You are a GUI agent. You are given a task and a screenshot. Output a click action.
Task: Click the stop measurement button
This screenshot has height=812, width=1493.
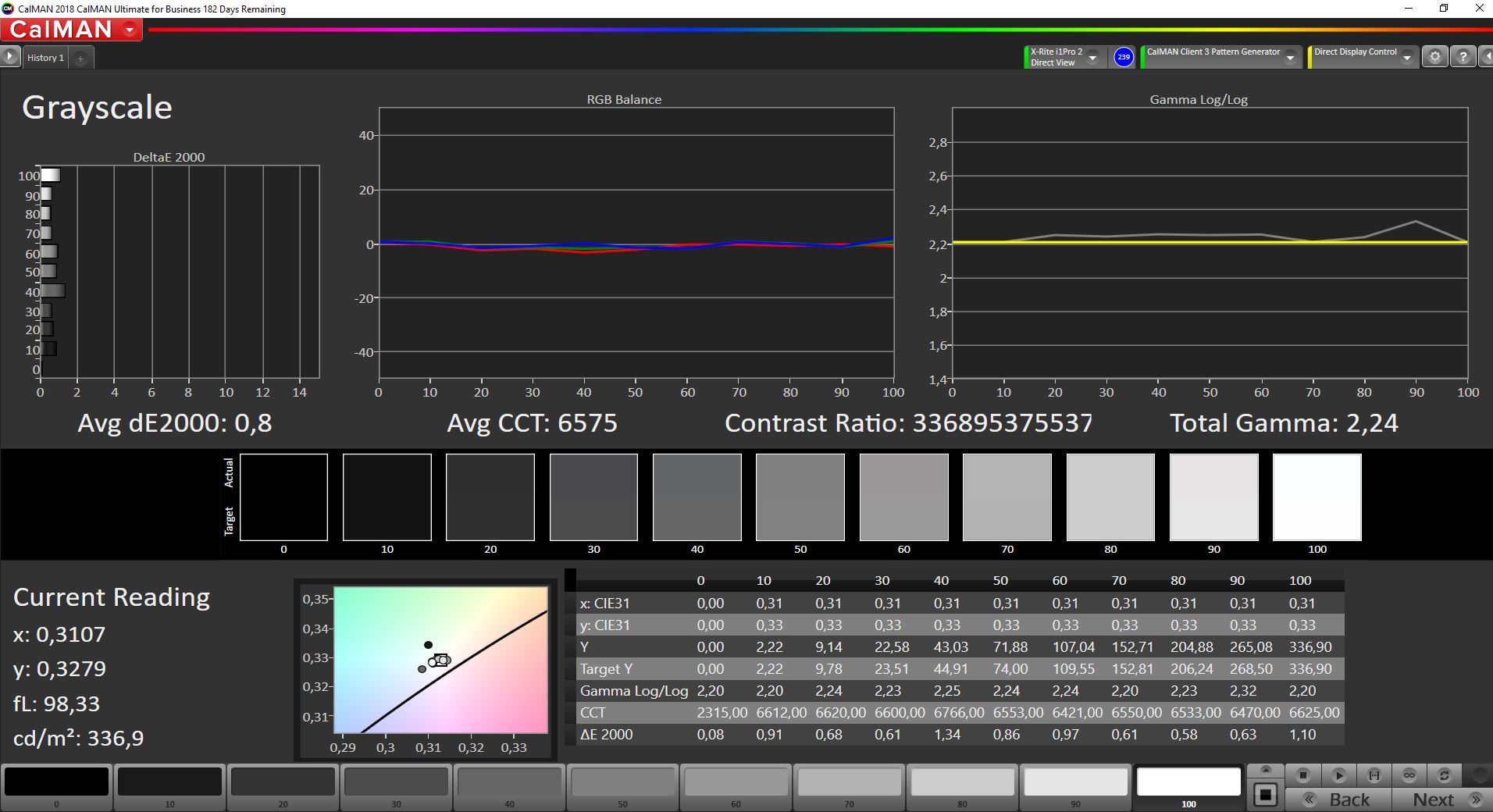[1303, 775]
